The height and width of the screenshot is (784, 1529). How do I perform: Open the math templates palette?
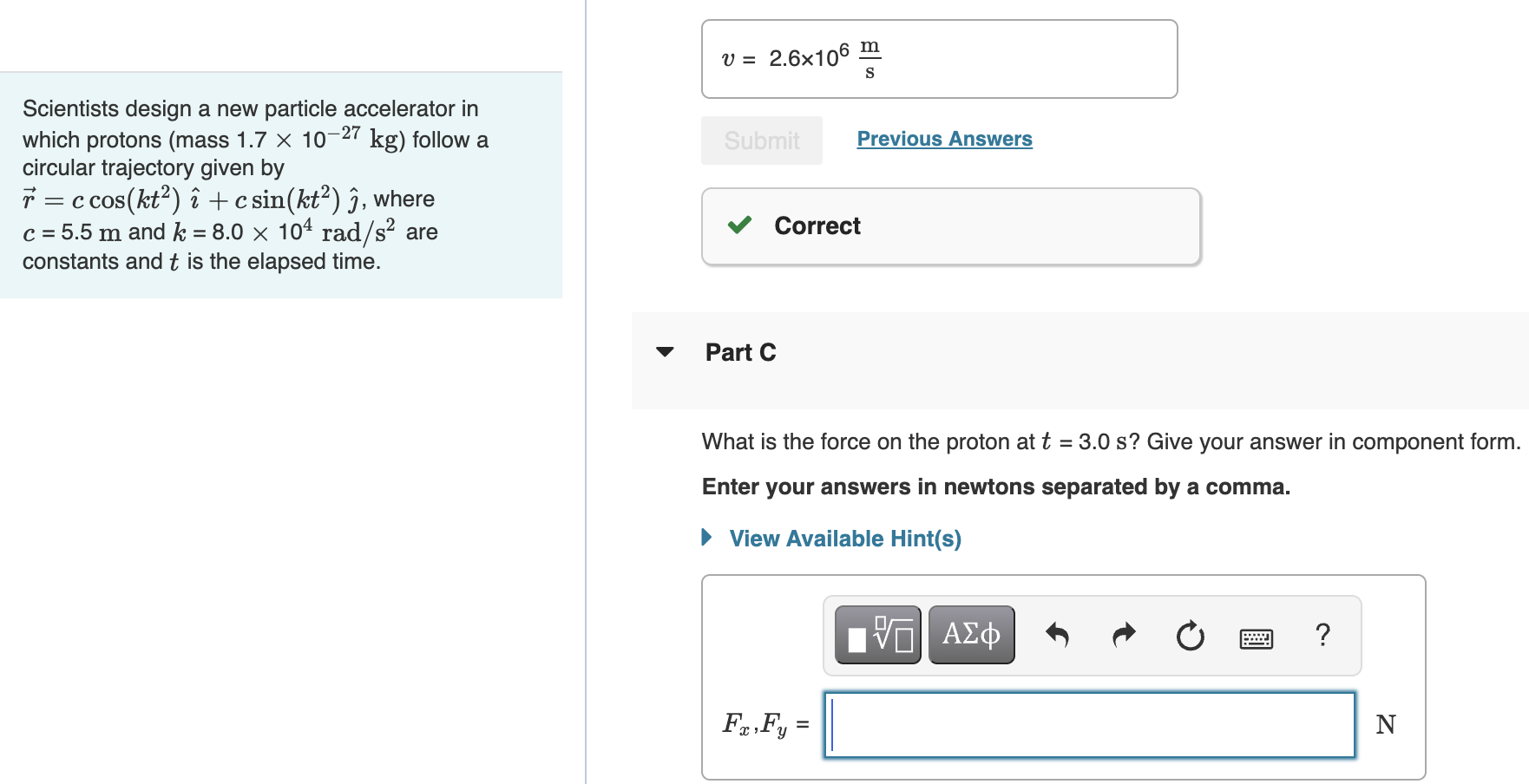(877, 635)
